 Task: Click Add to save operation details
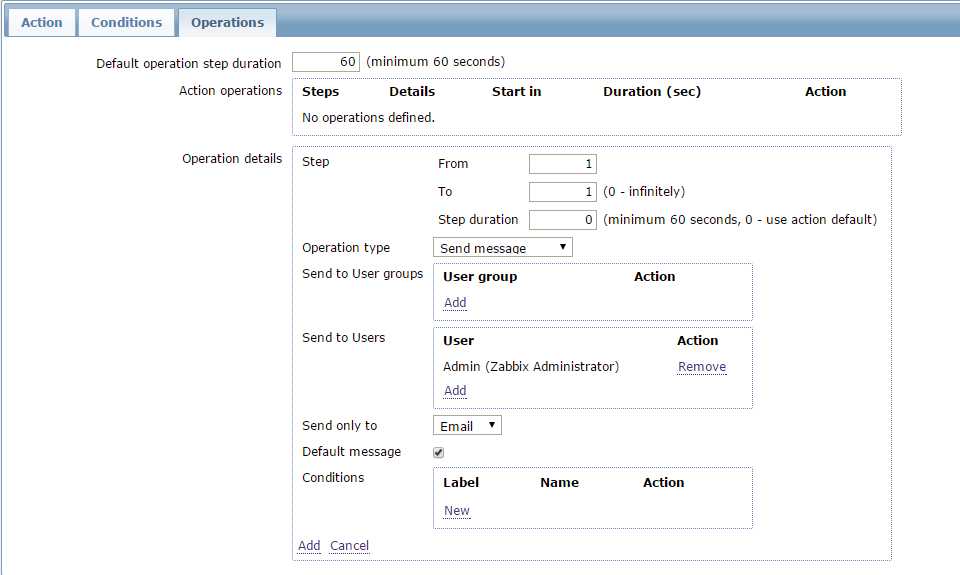[309, 546]
